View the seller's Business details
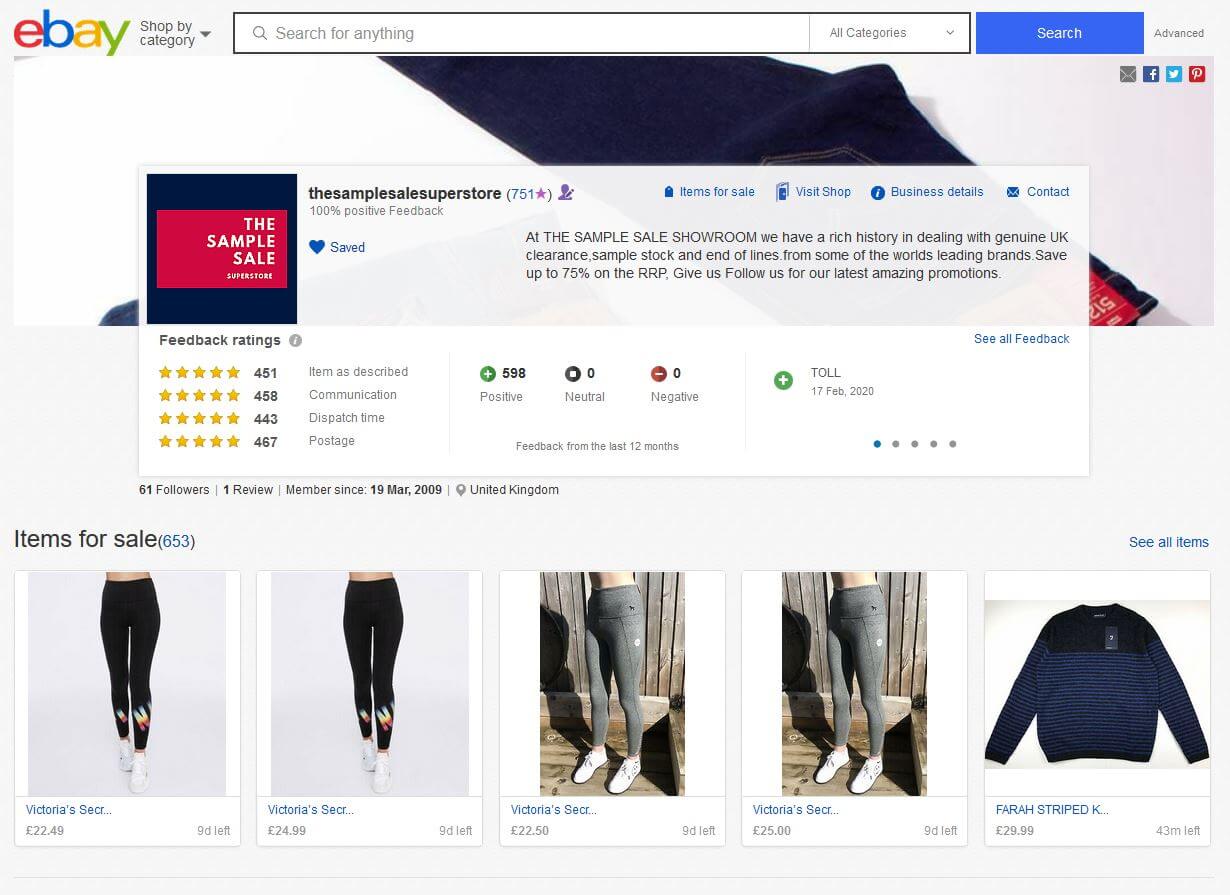The height and width of the screenshot is (895, 1230). (936, 191)
